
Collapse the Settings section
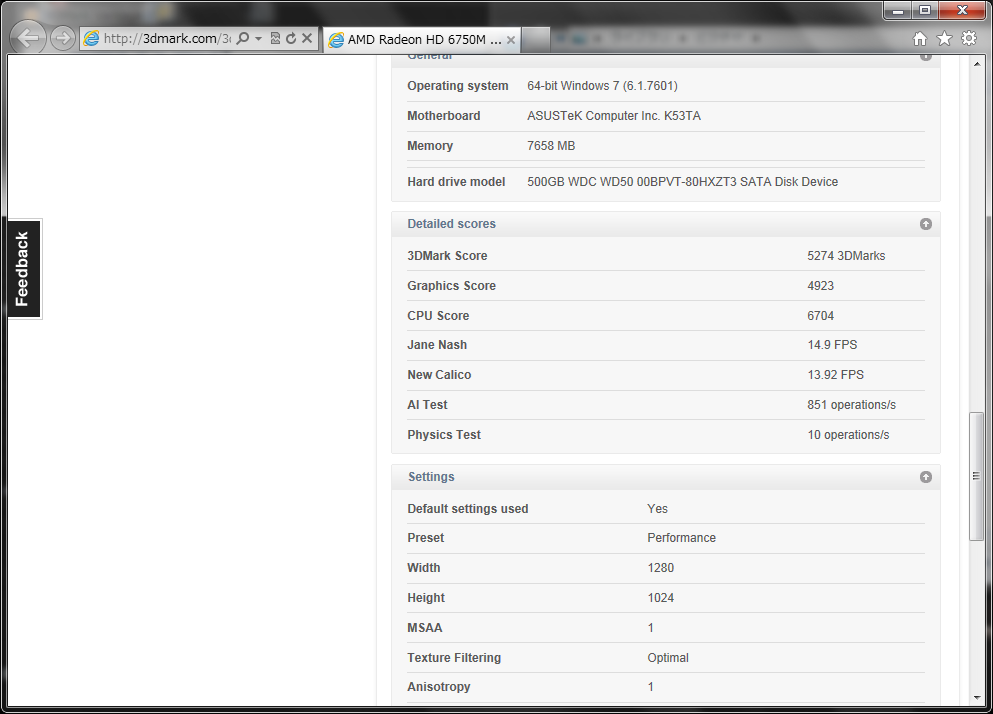pos(926,477)
